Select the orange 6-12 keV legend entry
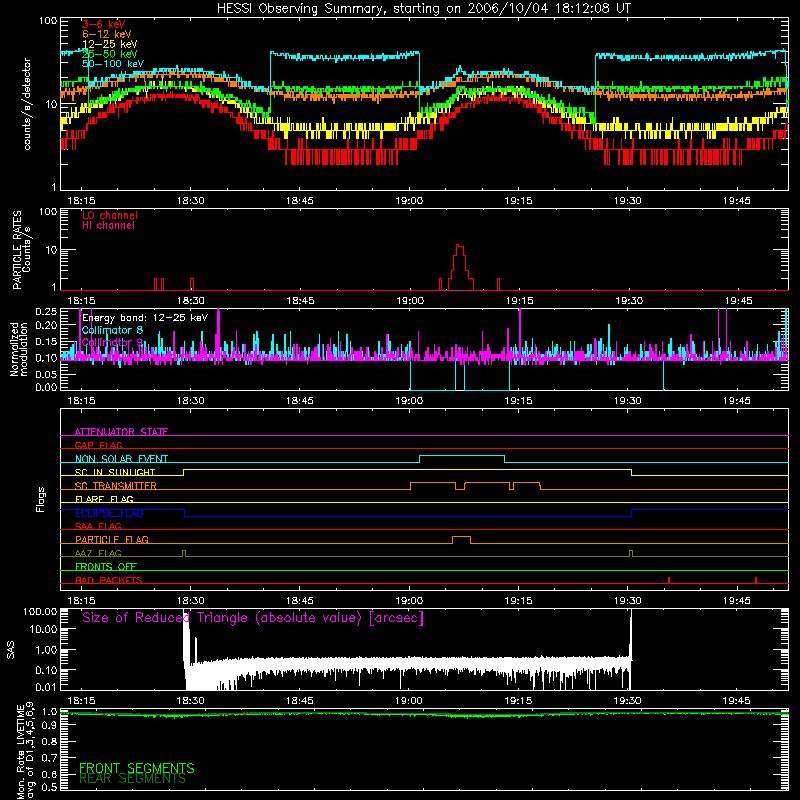 coord(107,34)
